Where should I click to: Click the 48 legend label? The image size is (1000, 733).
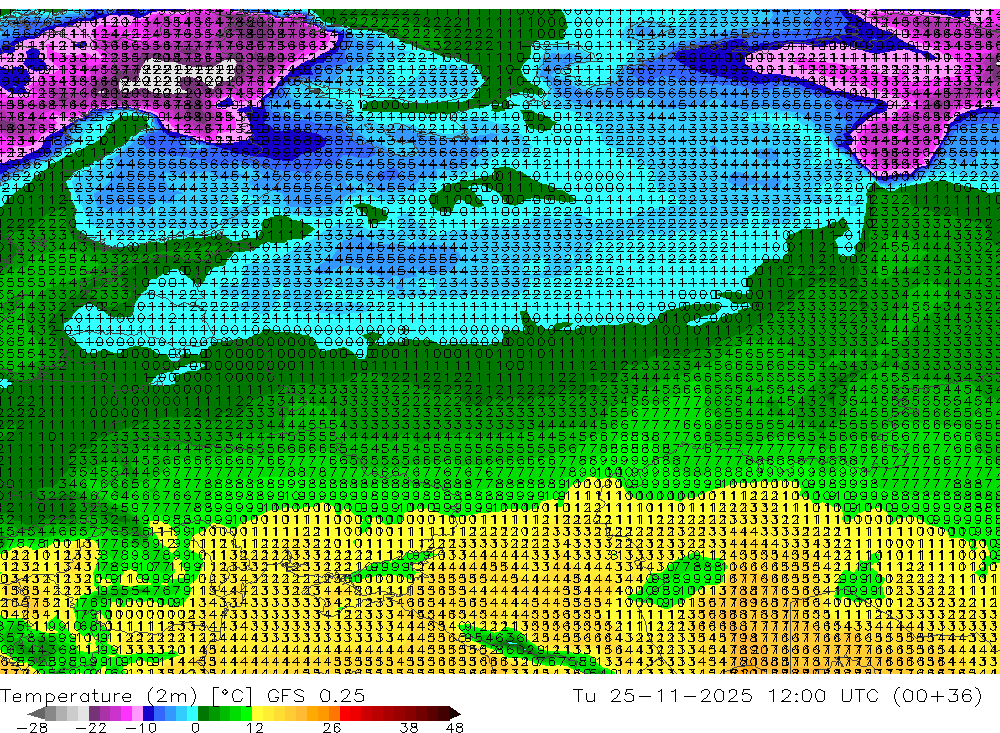click(x=455, y=728)
